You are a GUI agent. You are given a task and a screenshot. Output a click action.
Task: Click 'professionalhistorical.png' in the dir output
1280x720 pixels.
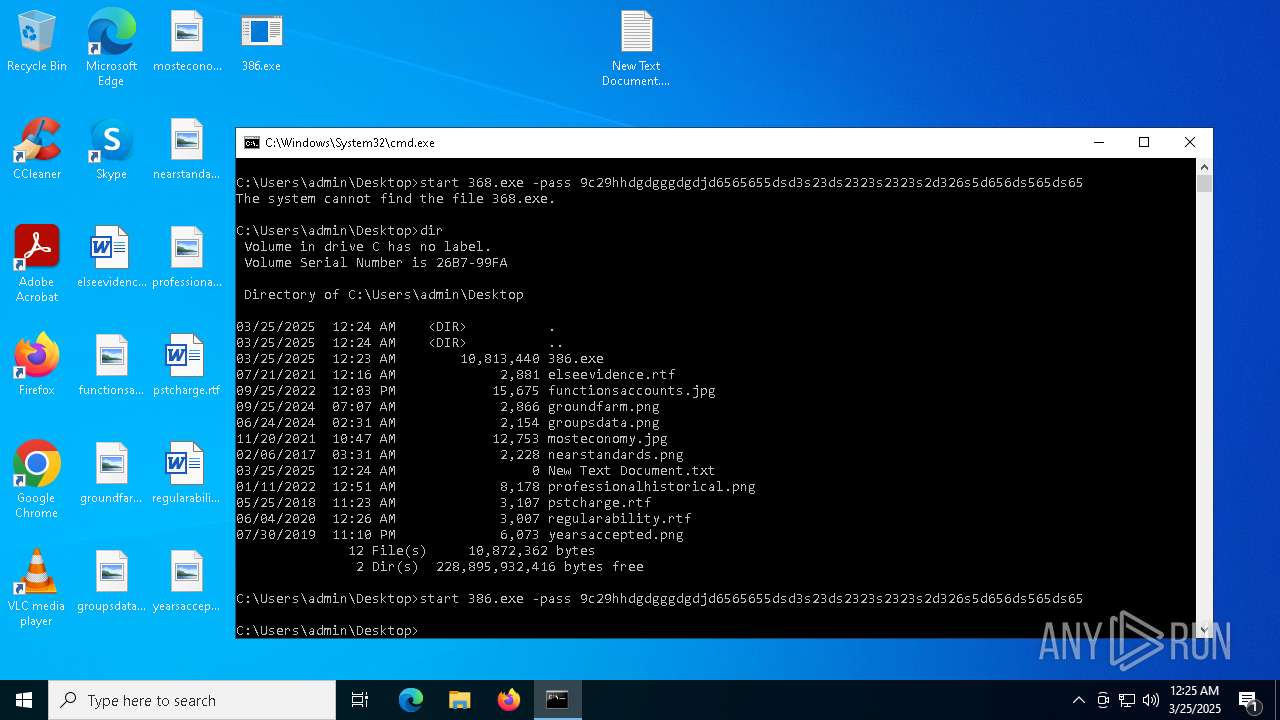tap(652, 487)
